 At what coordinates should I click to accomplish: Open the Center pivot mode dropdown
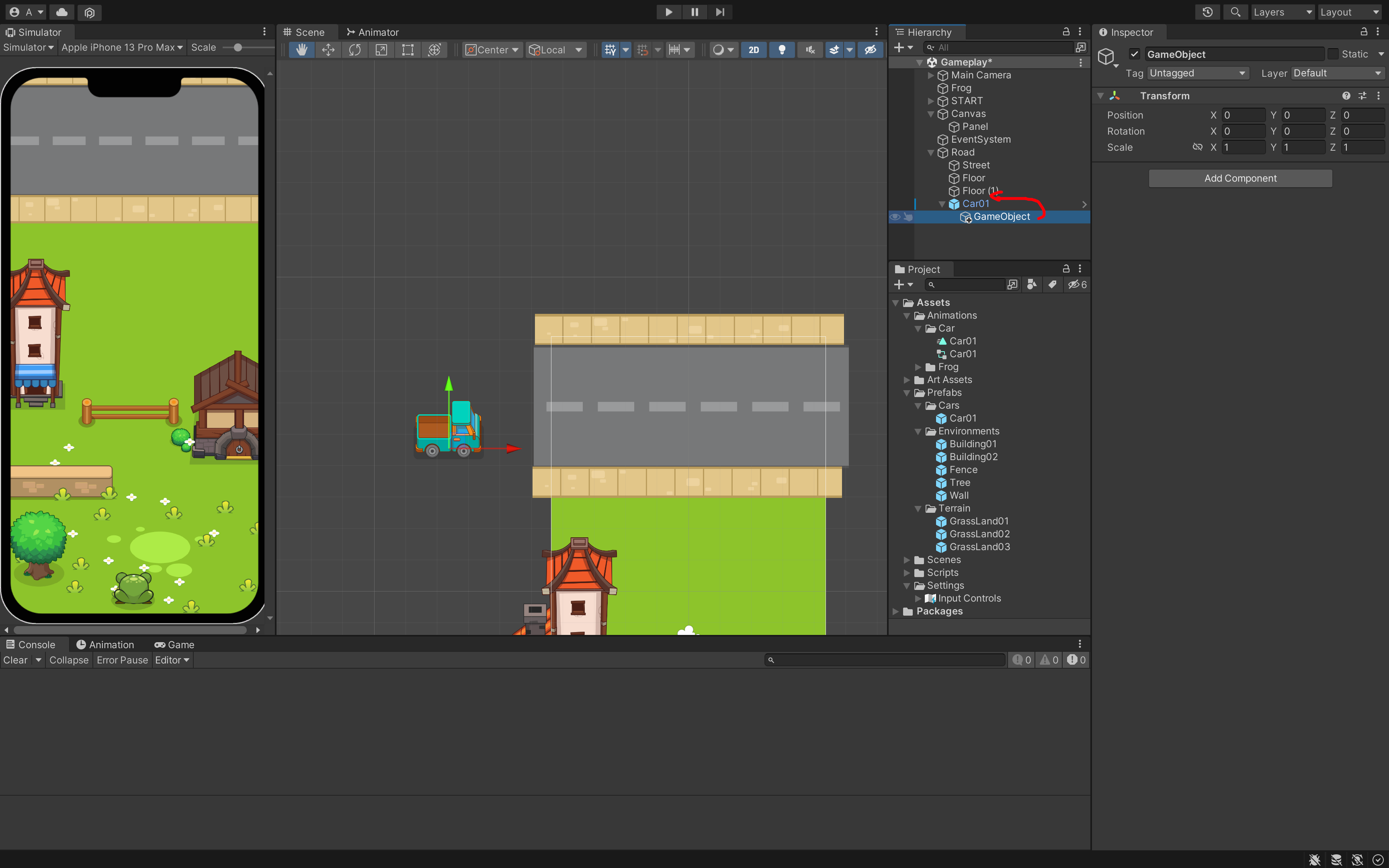[492, 50]
